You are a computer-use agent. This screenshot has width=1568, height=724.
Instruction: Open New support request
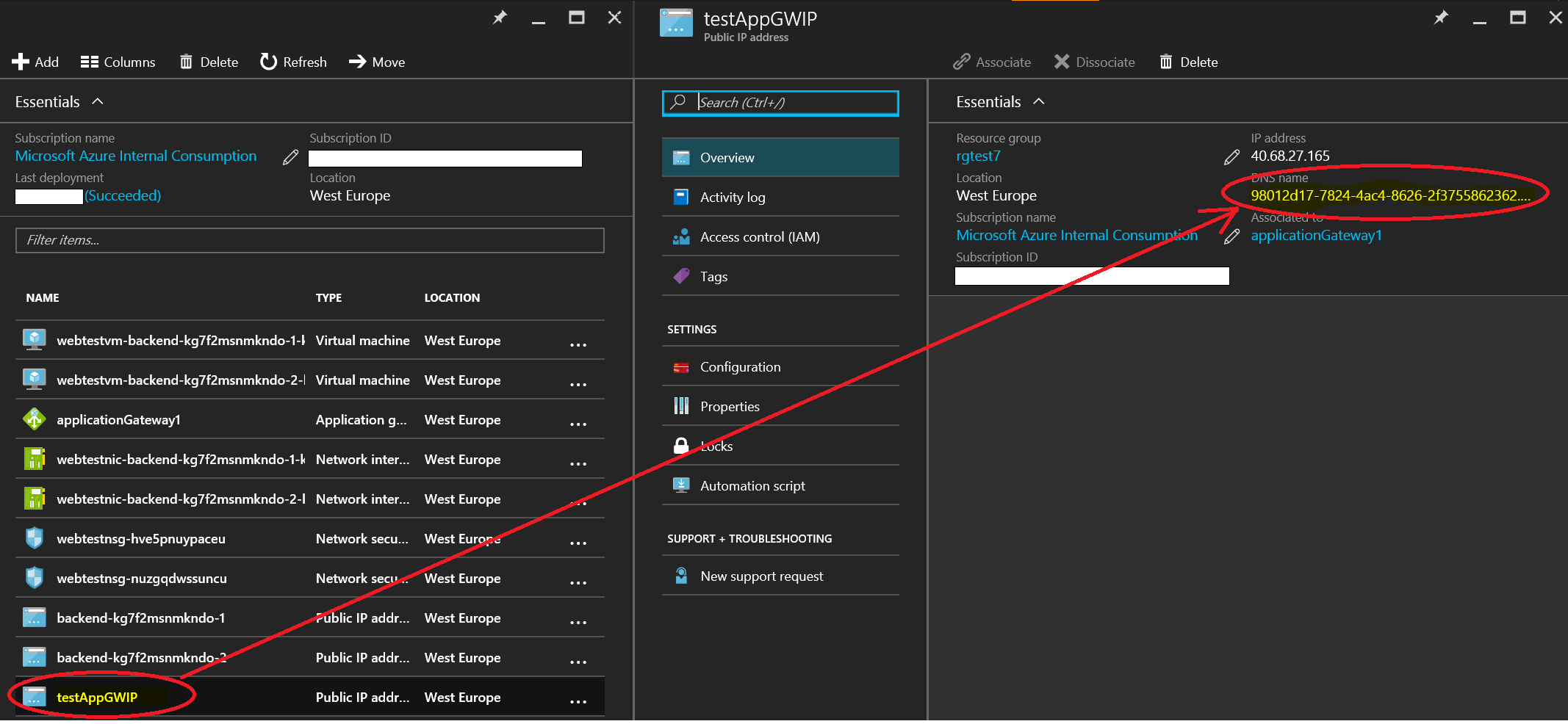[x=780, y=576]
